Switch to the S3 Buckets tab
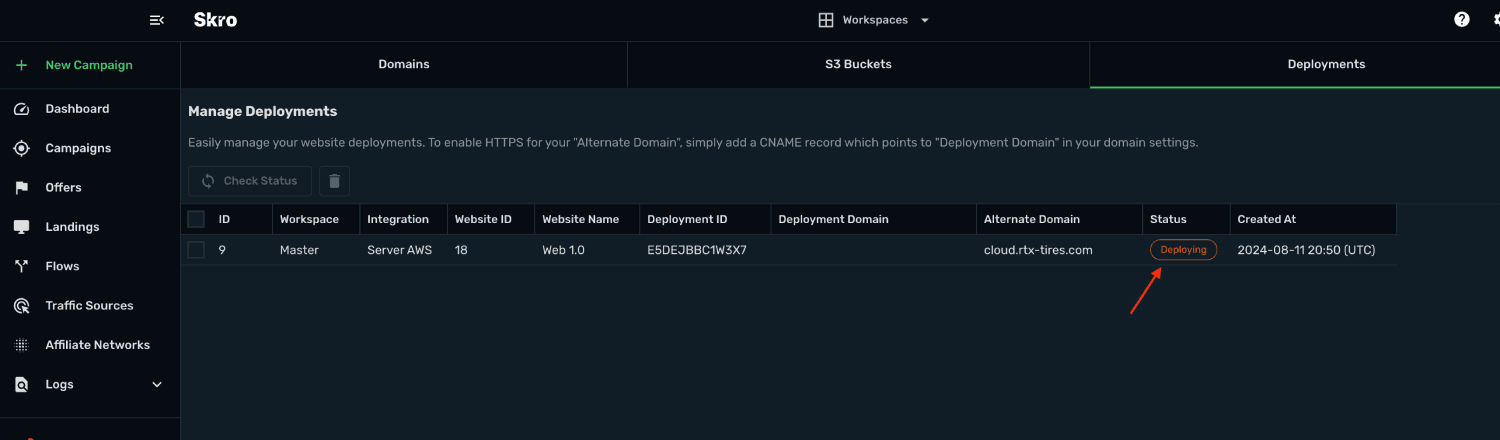1500x440 pixels. tap(858, 64)
